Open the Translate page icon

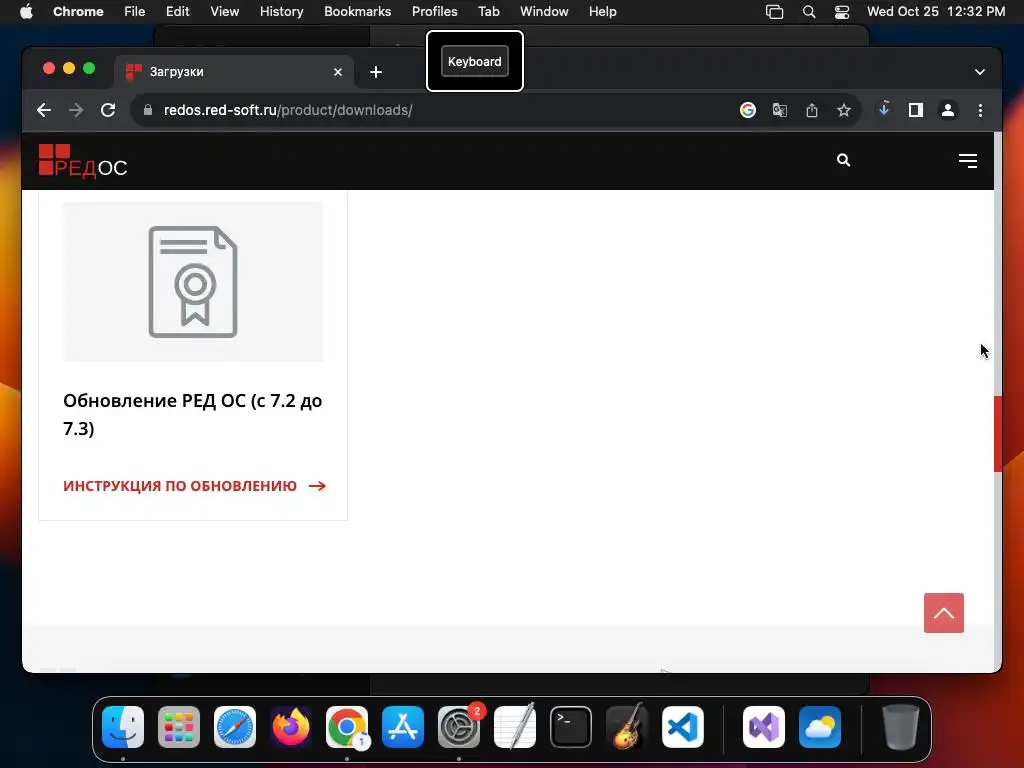click(x=780, y=110)
